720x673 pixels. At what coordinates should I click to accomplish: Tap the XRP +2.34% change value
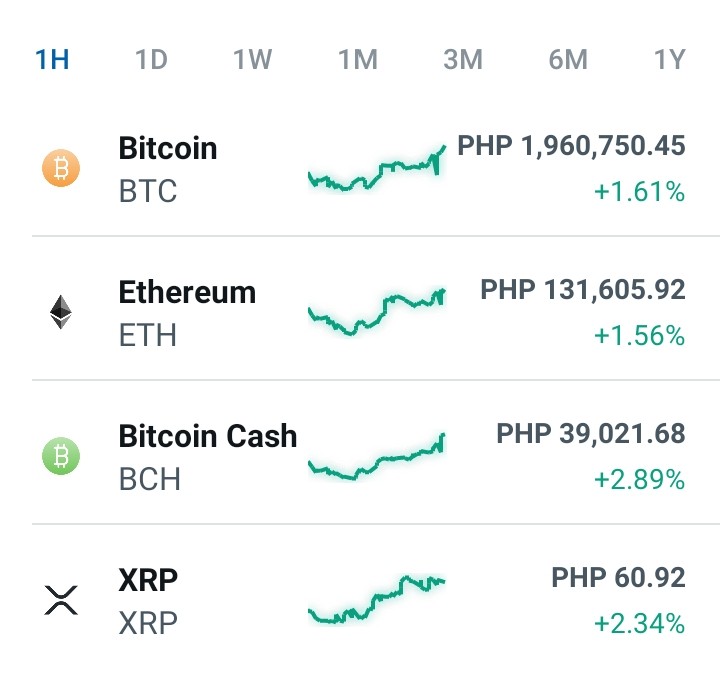coord(639,623)
